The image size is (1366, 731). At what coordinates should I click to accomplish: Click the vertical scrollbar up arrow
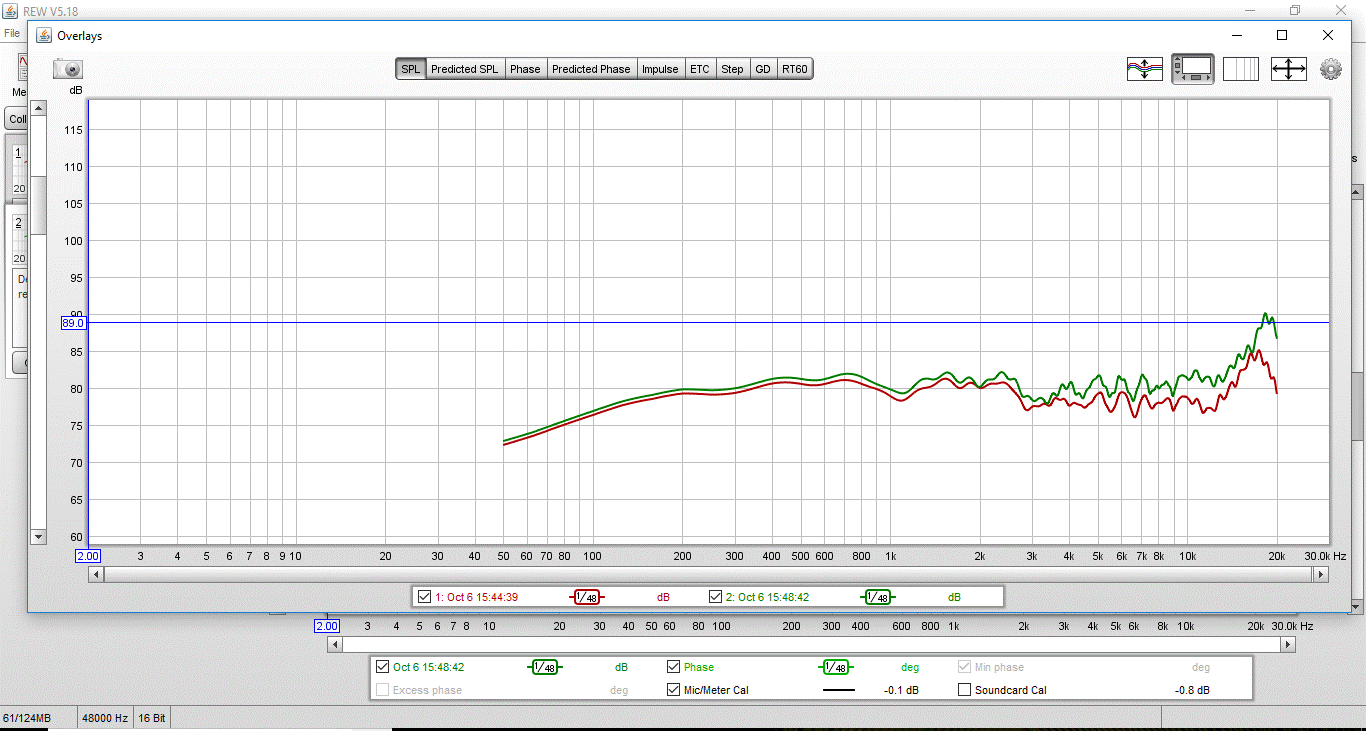[39, 107]
